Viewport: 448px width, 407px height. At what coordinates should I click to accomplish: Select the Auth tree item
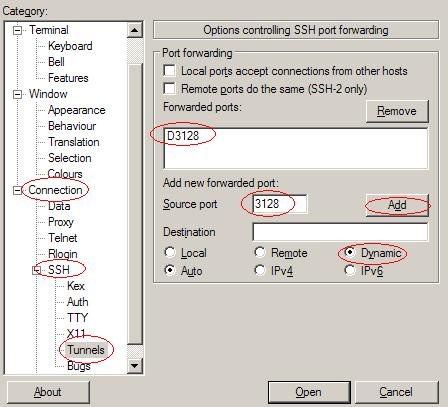coord(78,302)
